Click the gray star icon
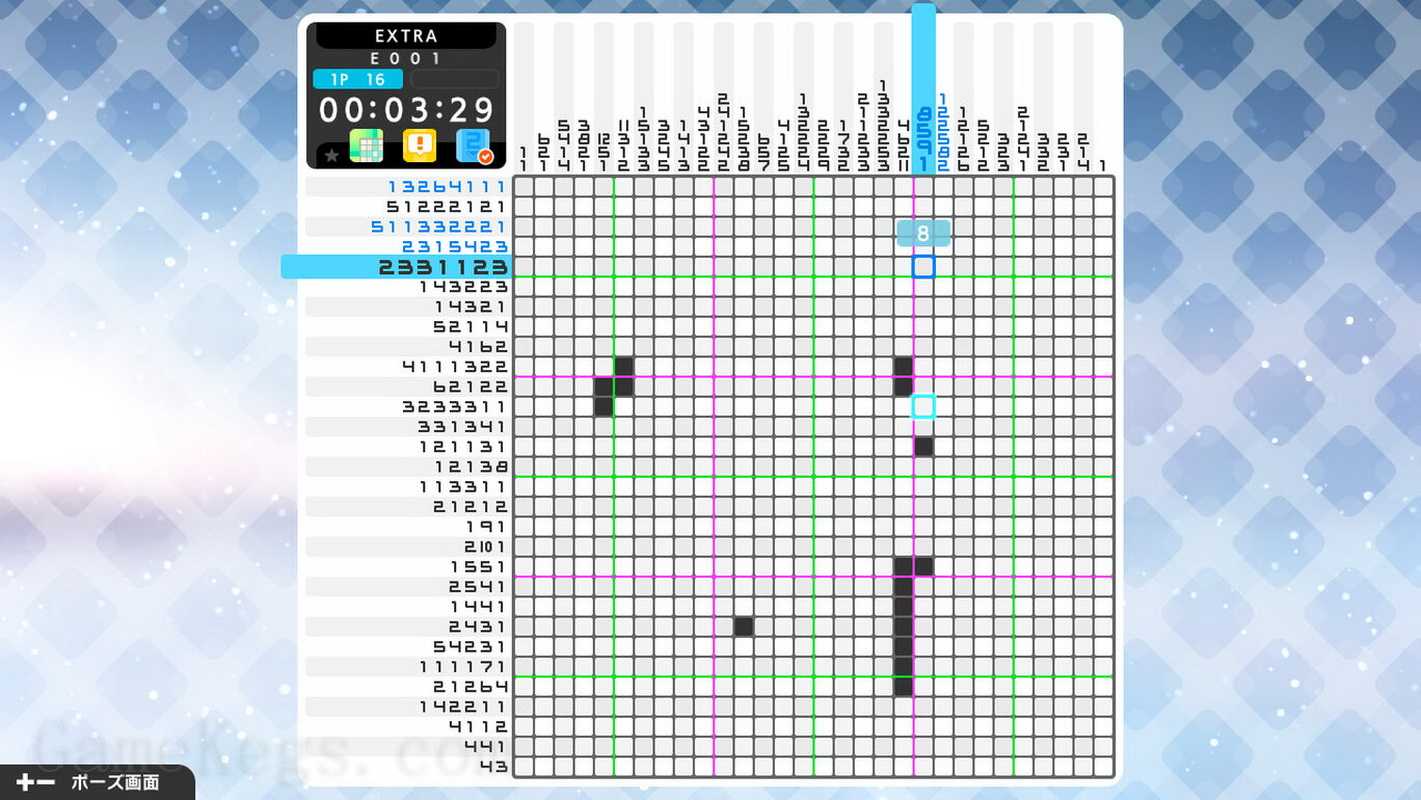 coord(331,156)
